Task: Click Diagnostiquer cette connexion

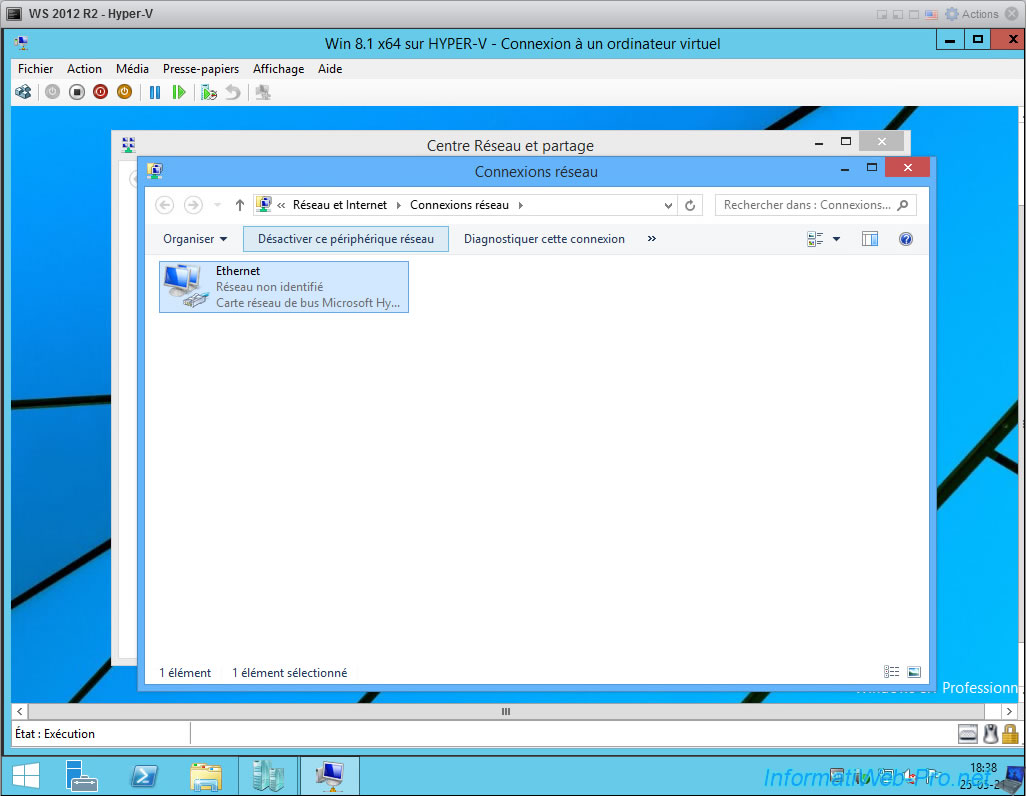Action: [544, 239]
